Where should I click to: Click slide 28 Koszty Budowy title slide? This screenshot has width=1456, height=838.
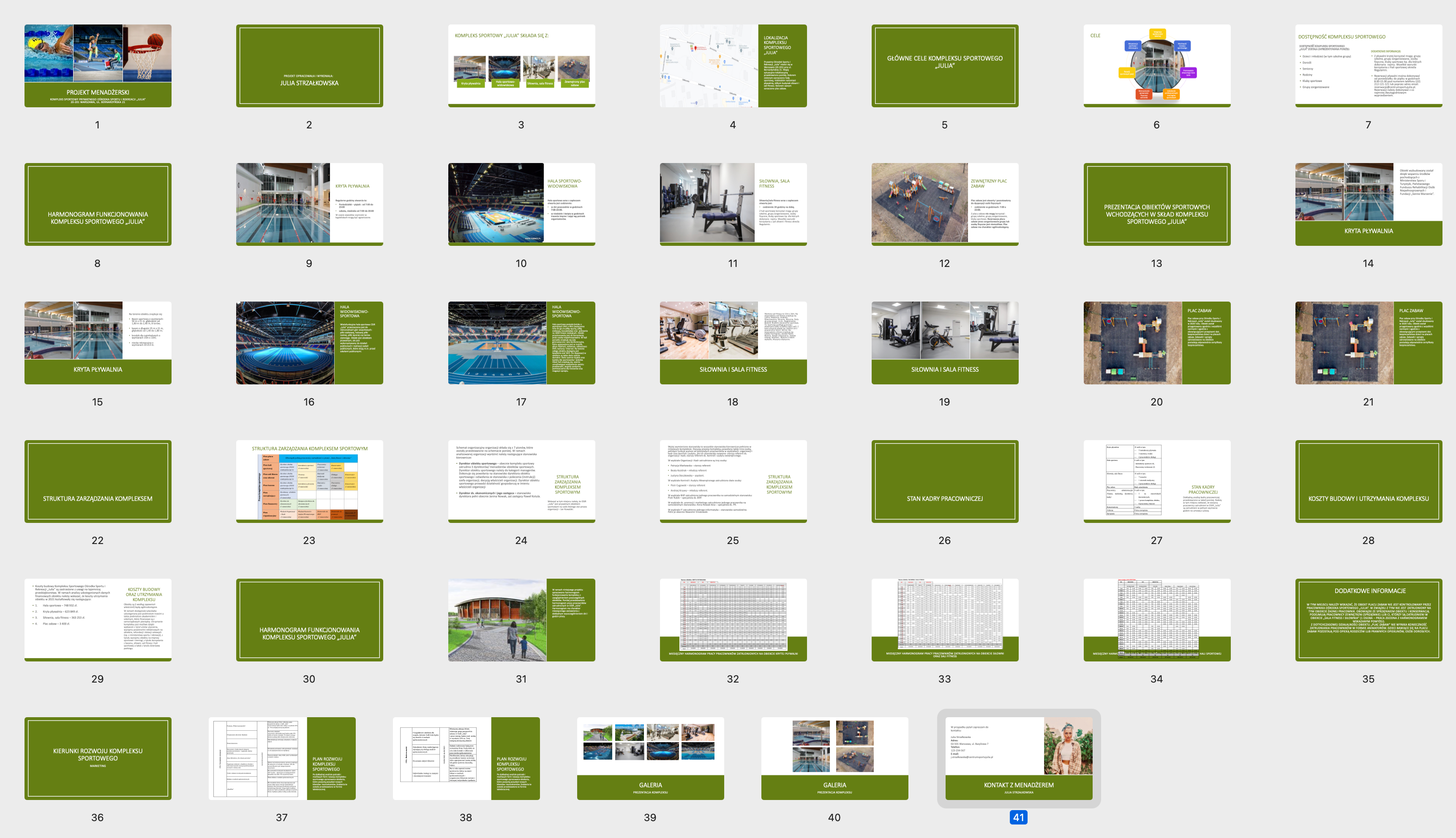(1369, 481)
